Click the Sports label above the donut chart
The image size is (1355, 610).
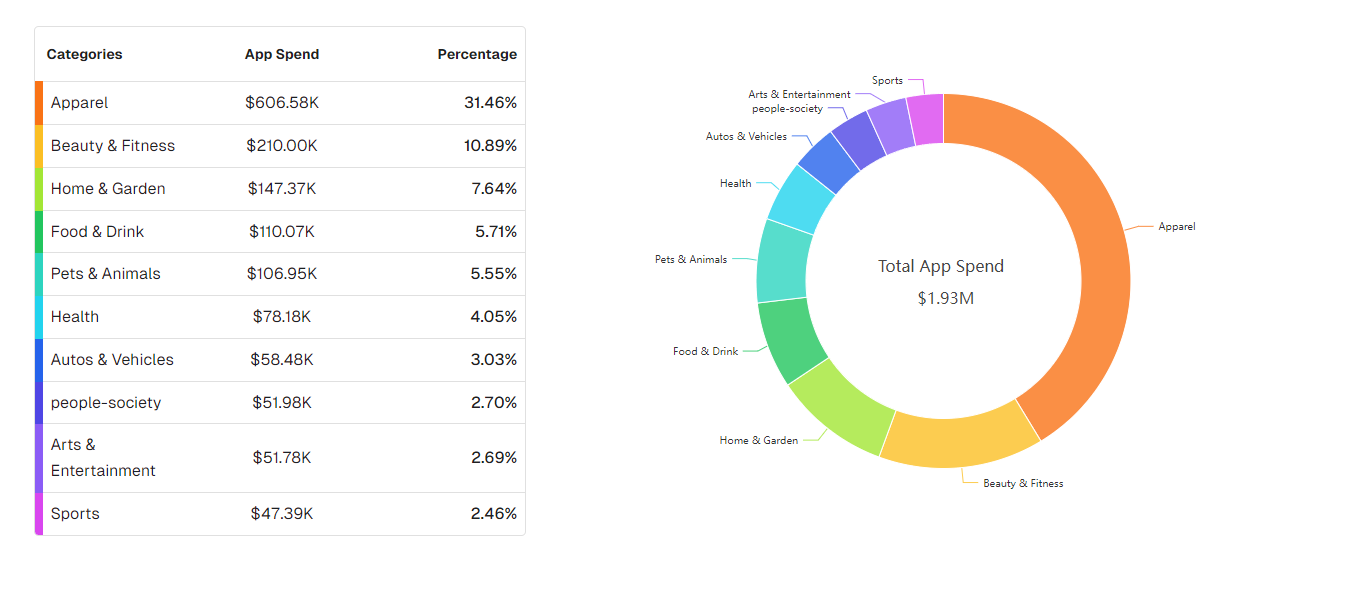click(x=887, y=81)
